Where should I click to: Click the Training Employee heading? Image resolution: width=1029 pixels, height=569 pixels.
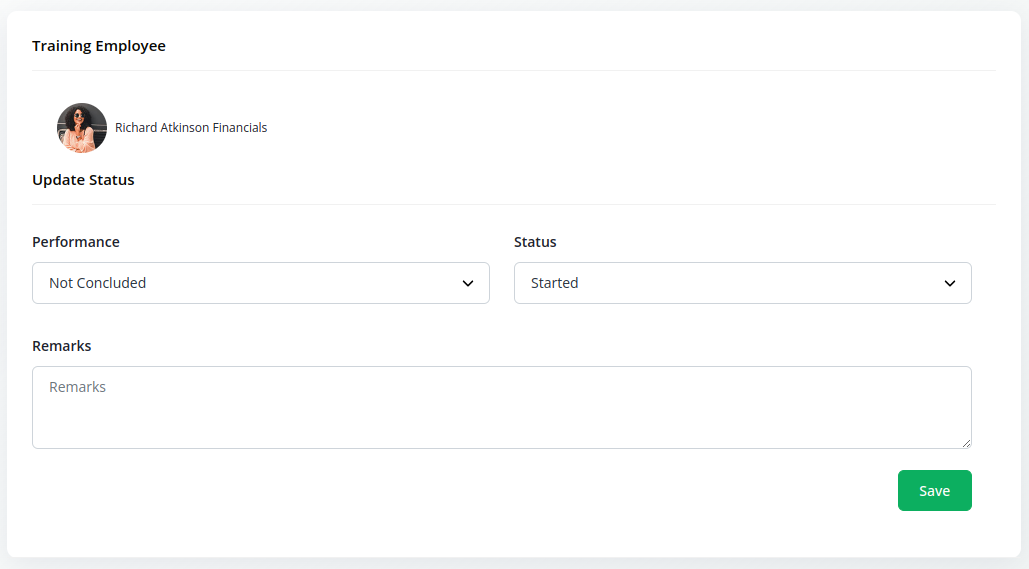(99, 46)
